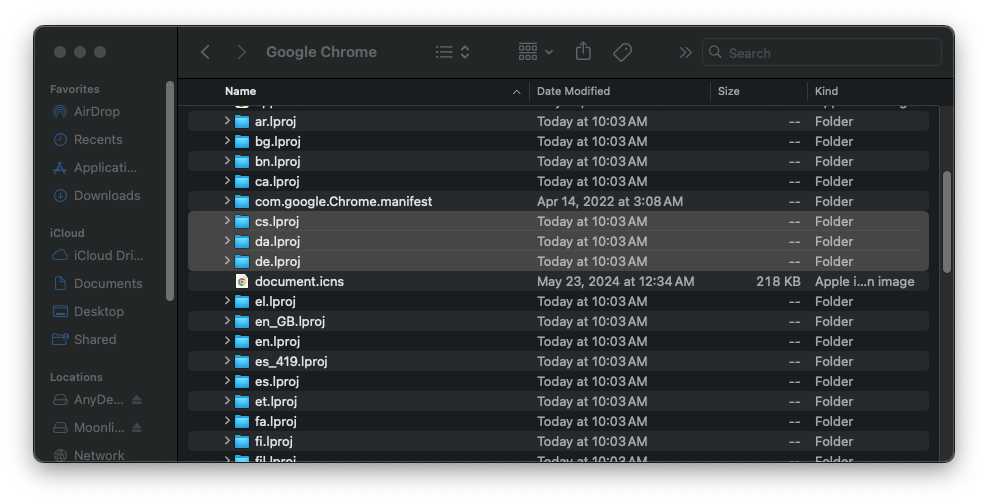Sort by the Kind column header
The height and width of the screenshot is (504, 988).
826,91
